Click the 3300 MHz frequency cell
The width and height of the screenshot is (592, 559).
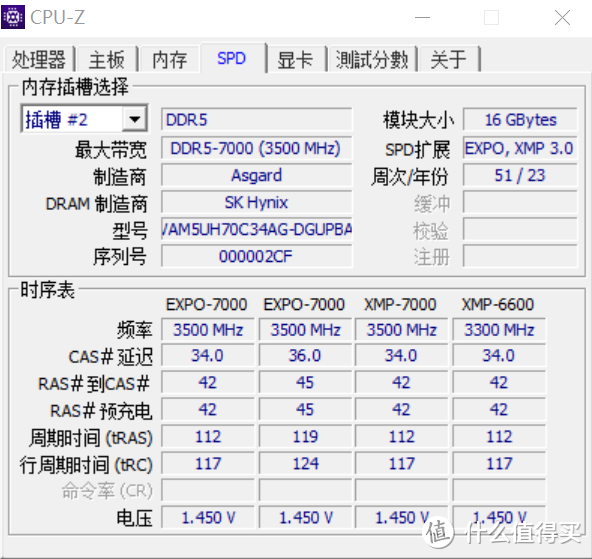point(499,330)
